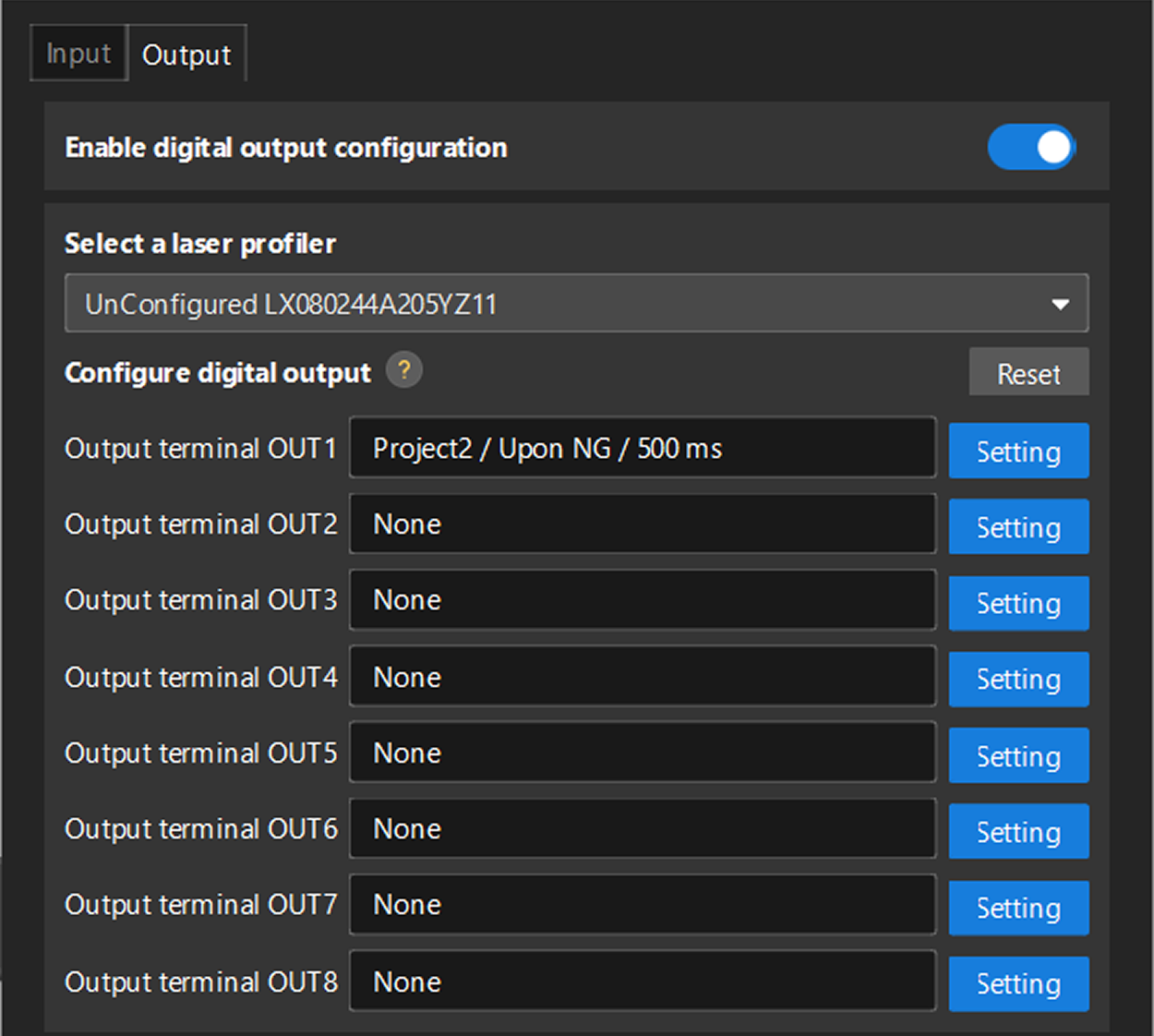Click the Reset button

[x=1028, y=372]
